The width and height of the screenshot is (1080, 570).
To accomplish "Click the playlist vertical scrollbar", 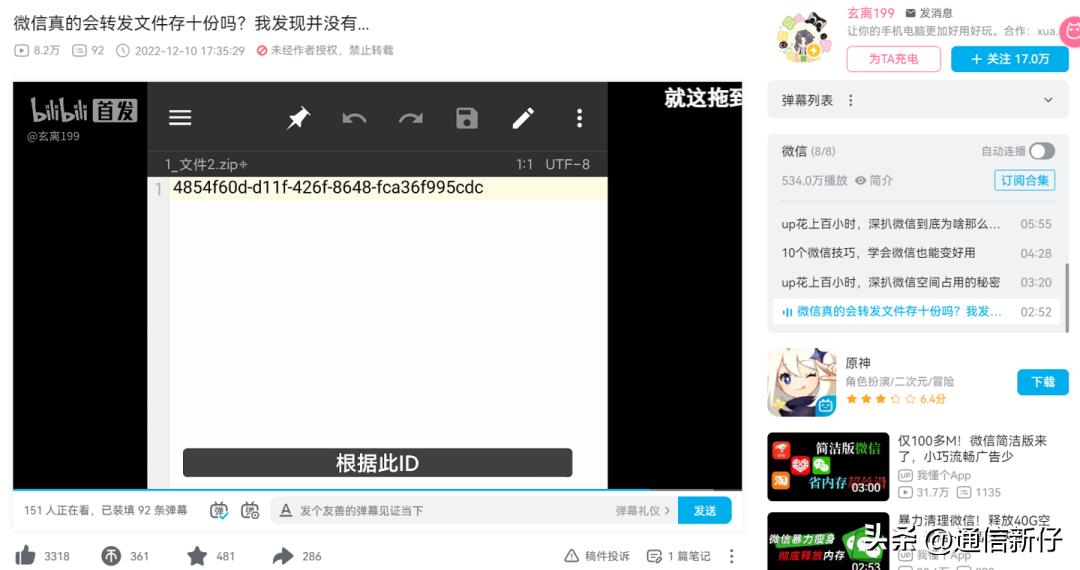I will tap(1067, 296).
